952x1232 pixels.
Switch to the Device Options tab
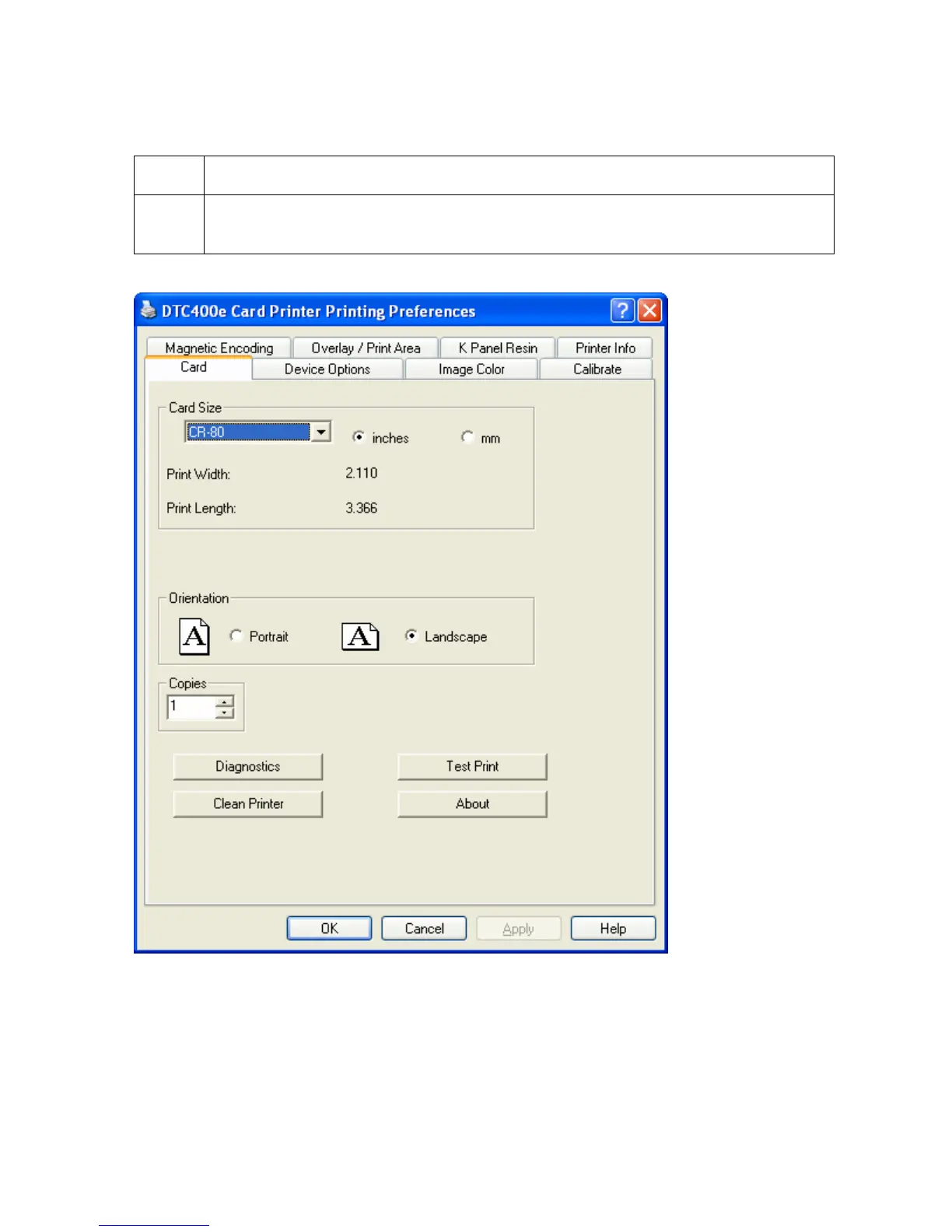tap(327, 369)
